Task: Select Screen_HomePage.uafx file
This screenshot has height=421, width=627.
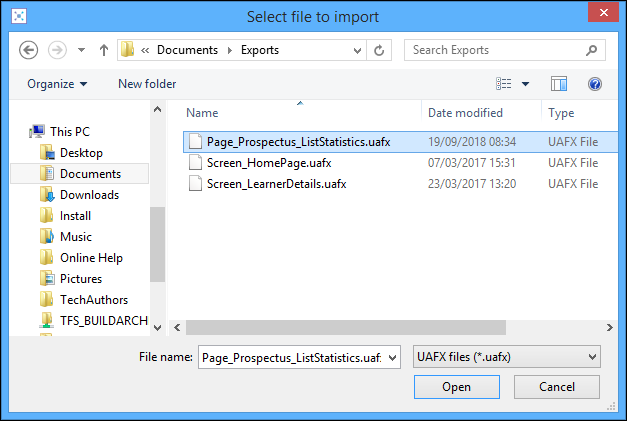Action: coord(269,163)
